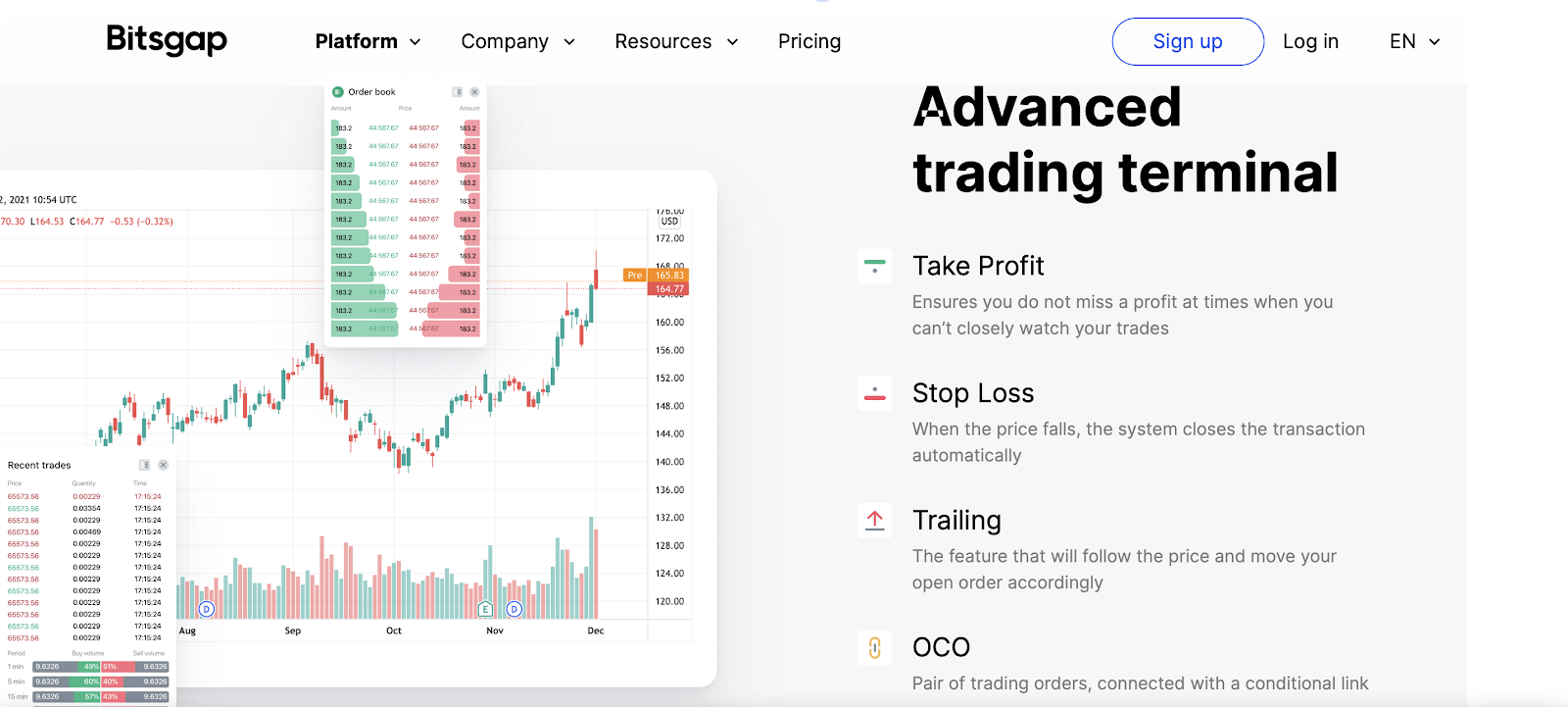Expand the Platform dropdown menu
The height and width of the screenshot is (707, 1568).
(x=367, y=41)
